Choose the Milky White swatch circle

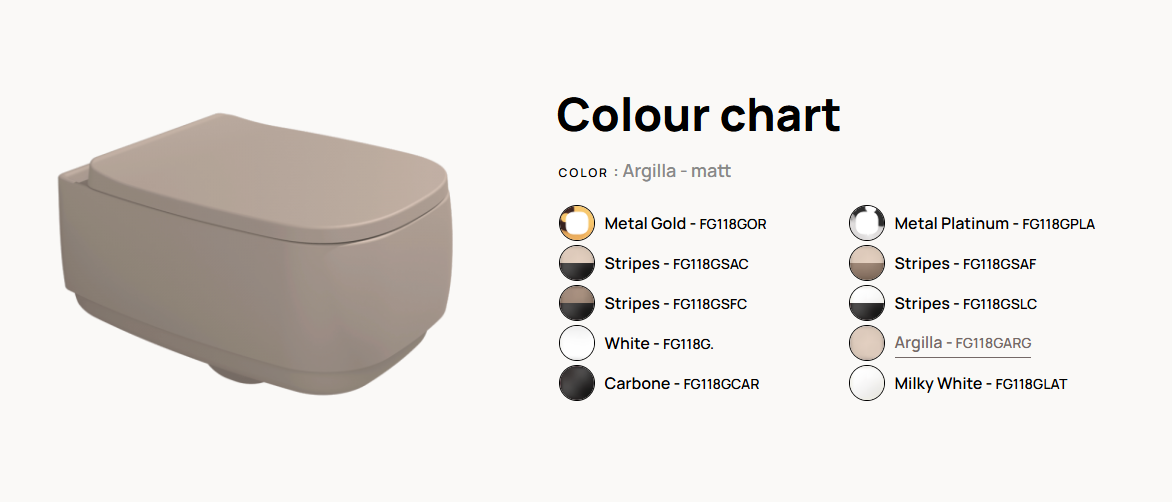[x=866, y=383]
